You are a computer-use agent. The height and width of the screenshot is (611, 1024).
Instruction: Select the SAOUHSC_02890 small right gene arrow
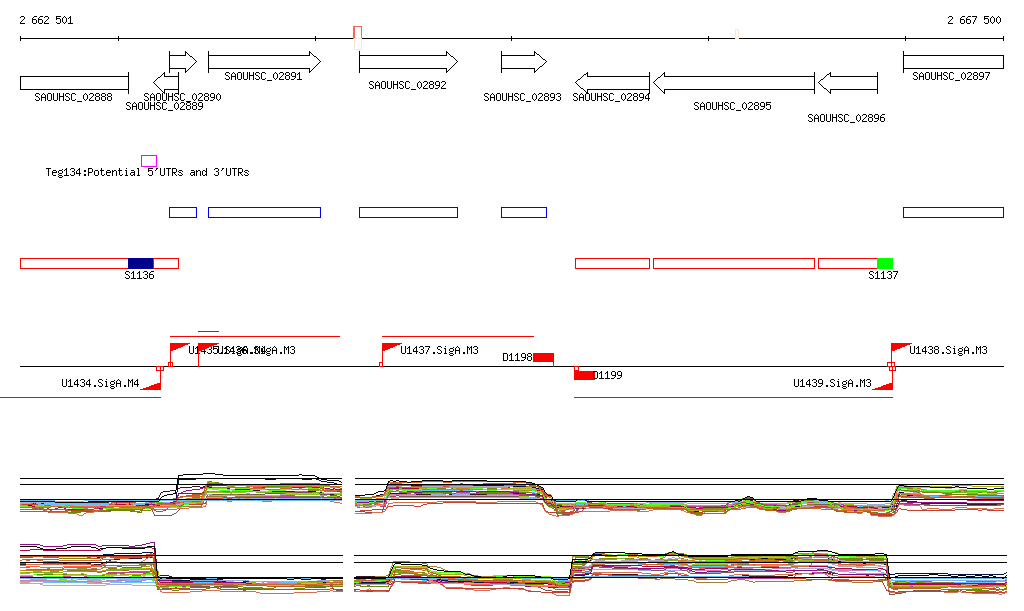pyautogui.click(x=183, y=62)
